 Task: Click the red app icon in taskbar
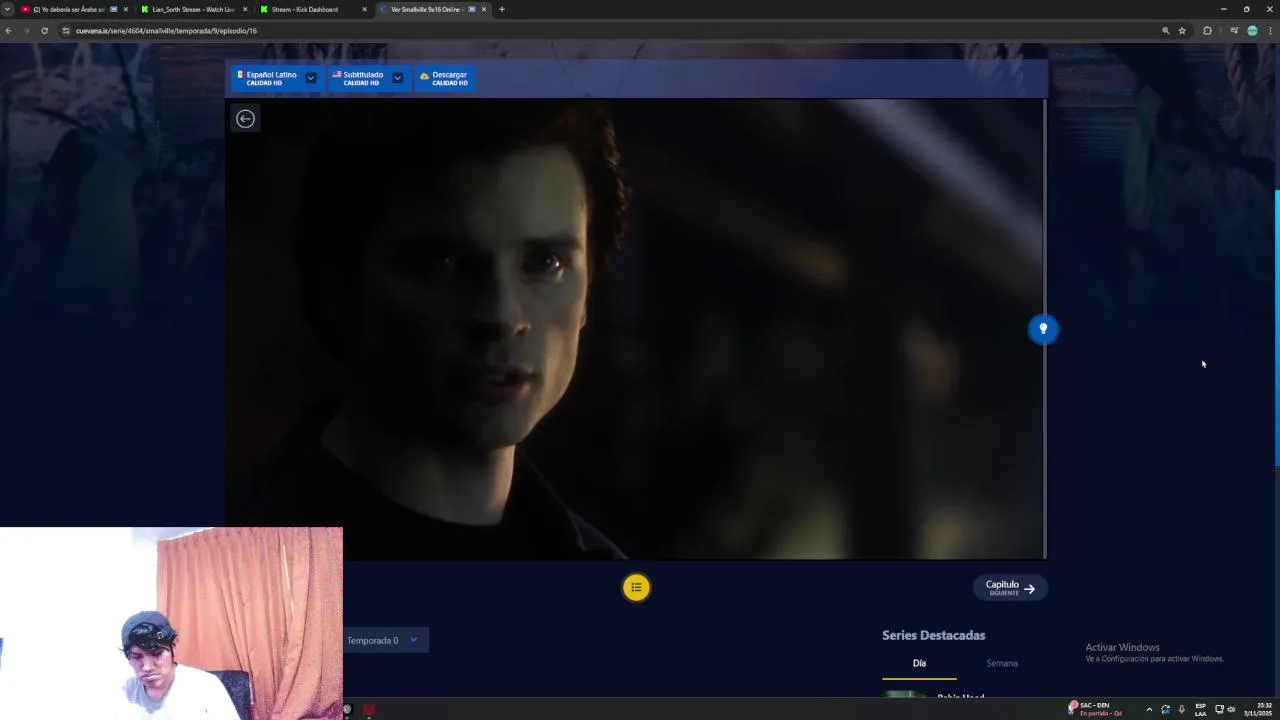(368, 710)
